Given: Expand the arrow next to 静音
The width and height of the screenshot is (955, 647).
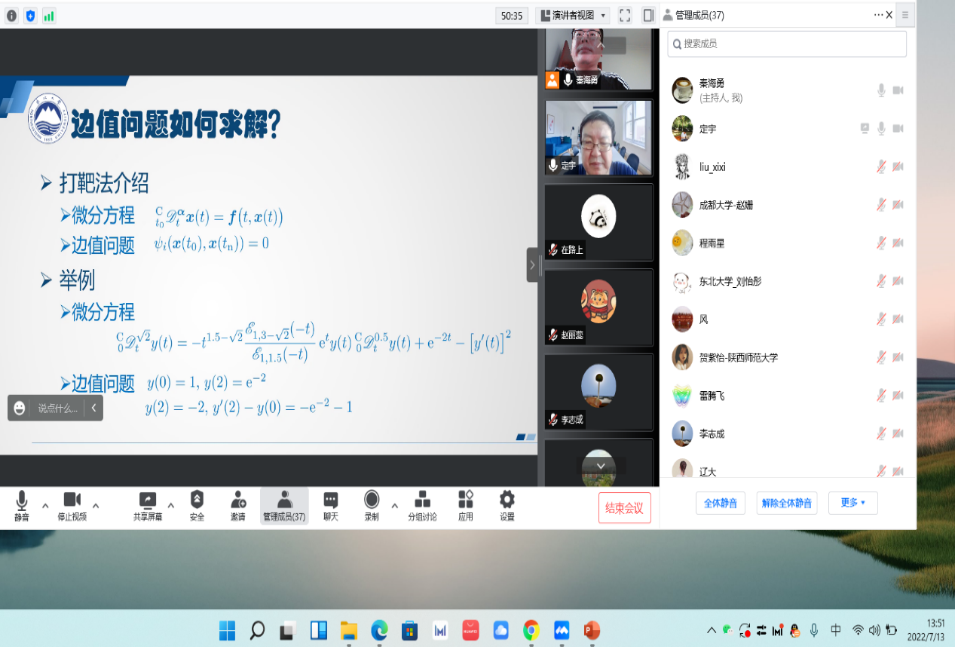Looking at the screenshot, I should [x=46, y=504].
